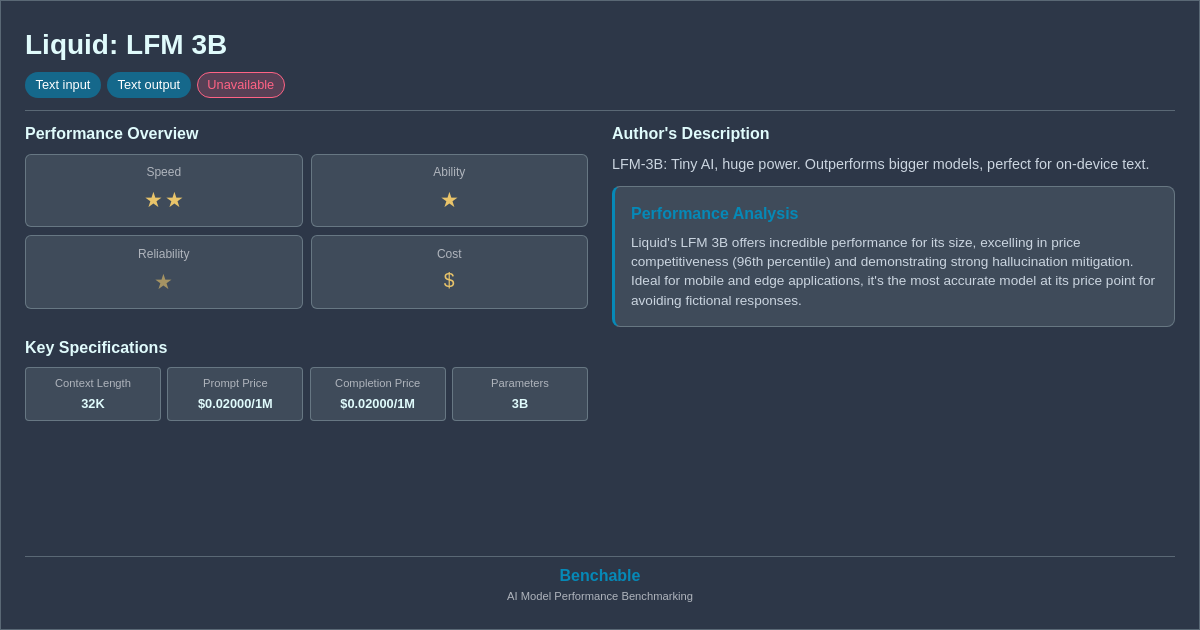Toggle the Text output badge

[149, 85]
